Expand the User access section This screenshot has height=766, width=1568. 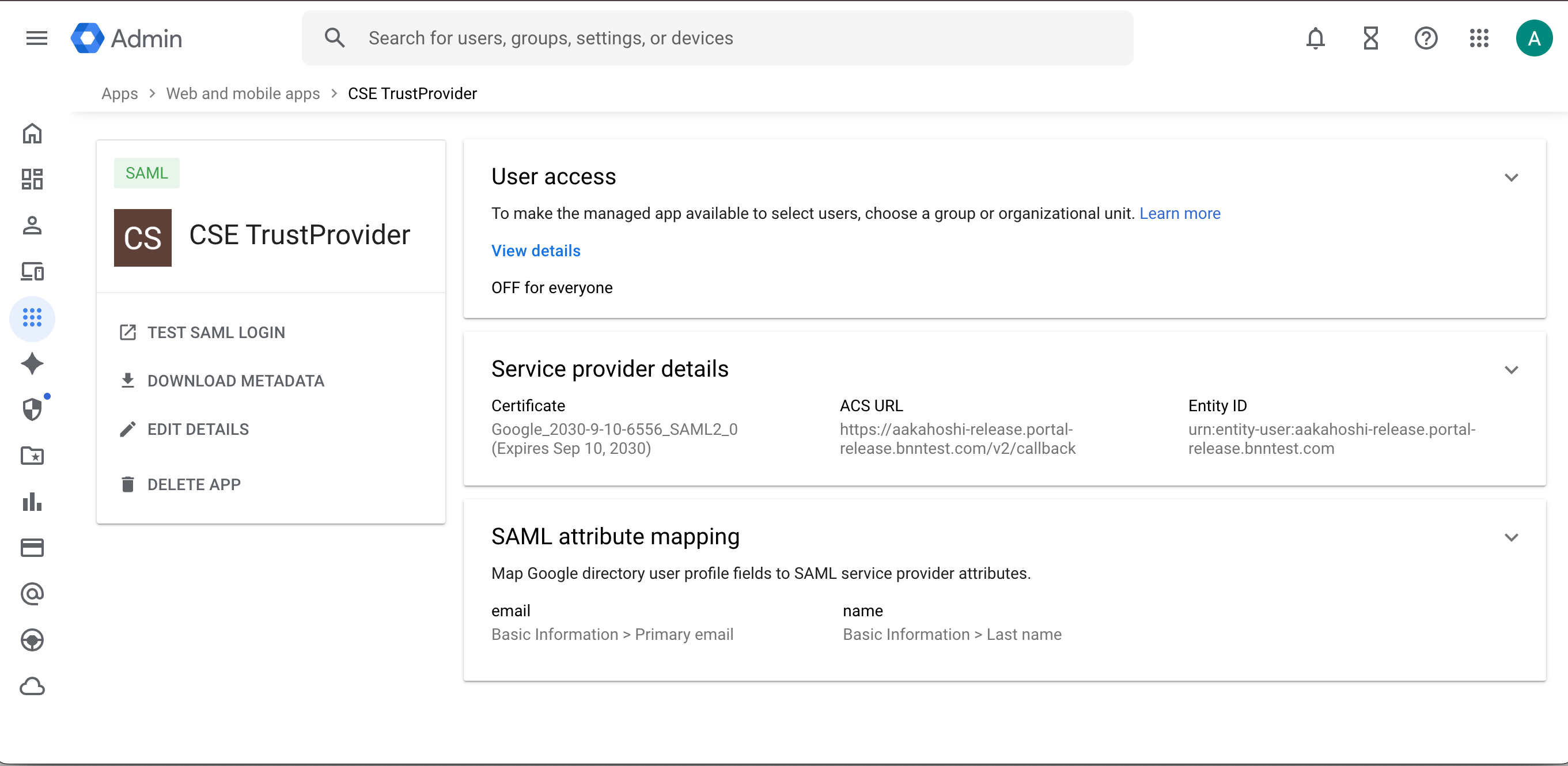[x=1511, y=177]
